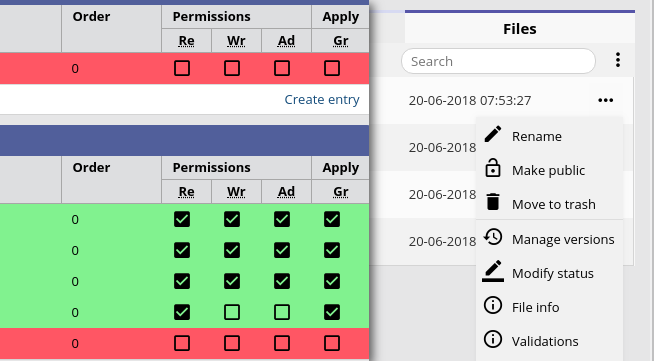Check the Re box in top red row
Screen dimensions: 654x361
[x=182, y=68]
